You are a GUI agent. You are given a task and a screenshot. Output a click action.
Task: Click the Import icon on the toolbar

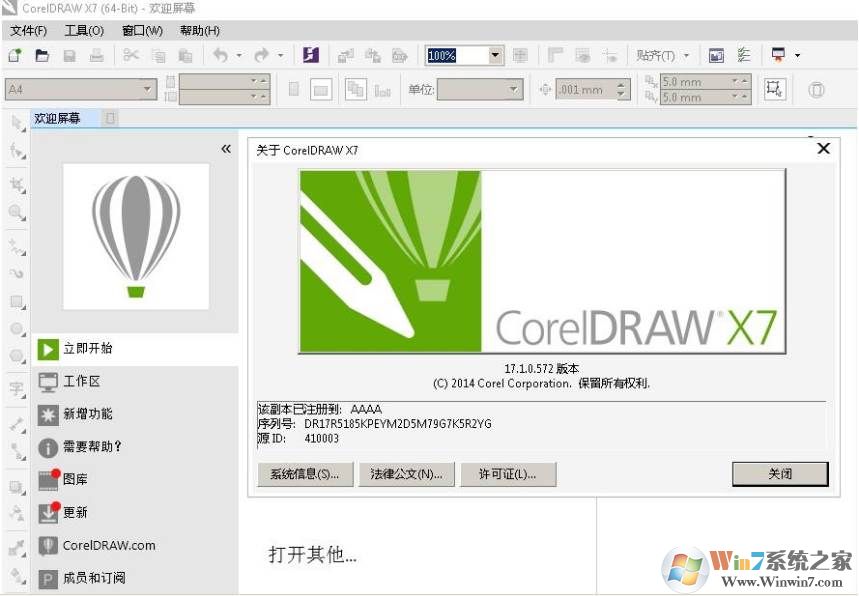coord(345,55)
